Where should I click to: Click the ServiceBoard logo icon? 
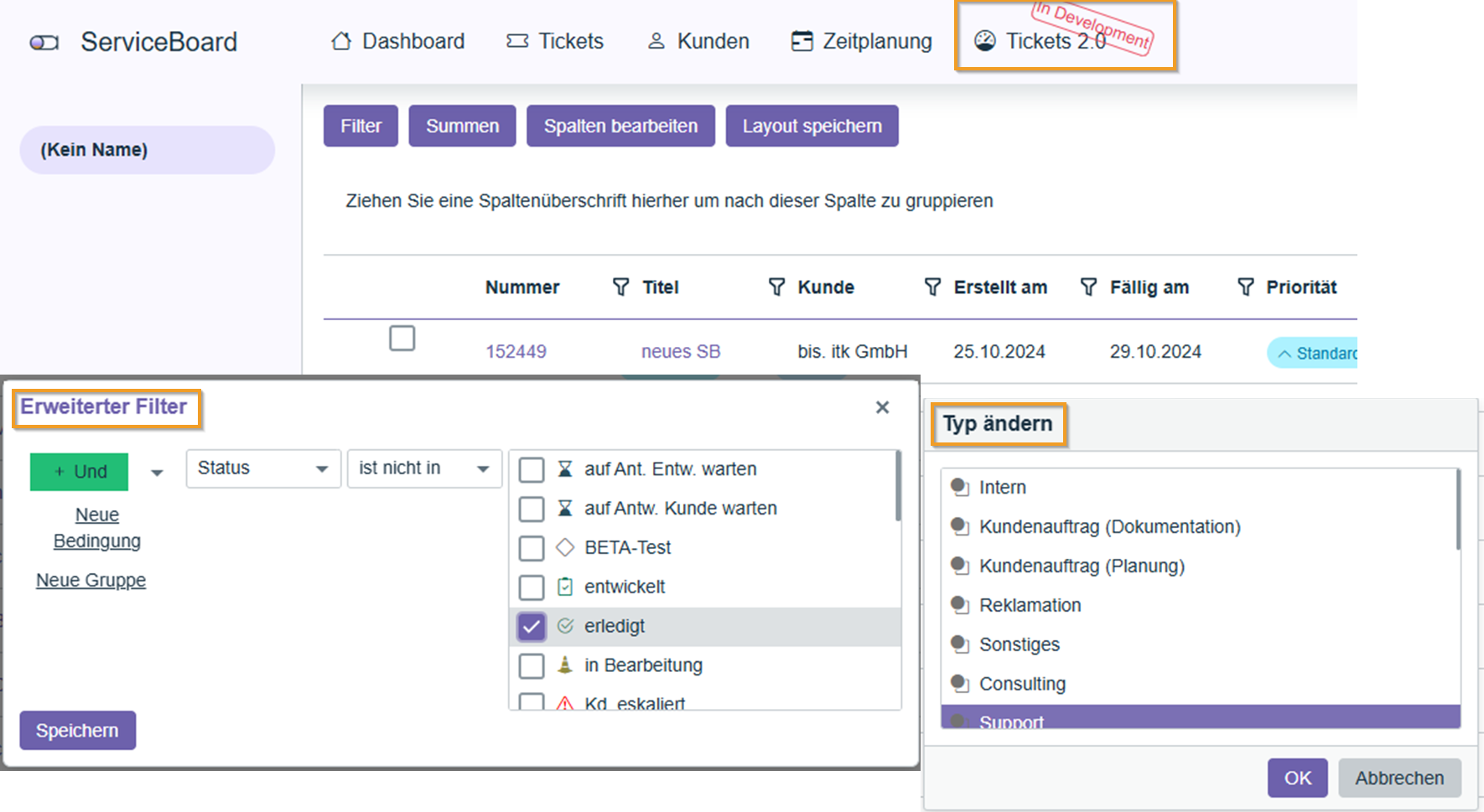point(44,43)
